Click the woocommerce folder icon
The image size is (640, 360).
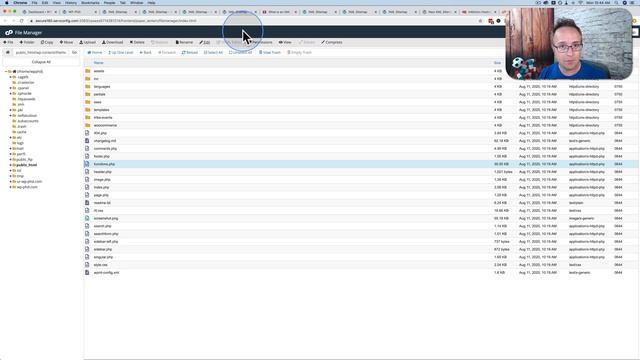87,125
